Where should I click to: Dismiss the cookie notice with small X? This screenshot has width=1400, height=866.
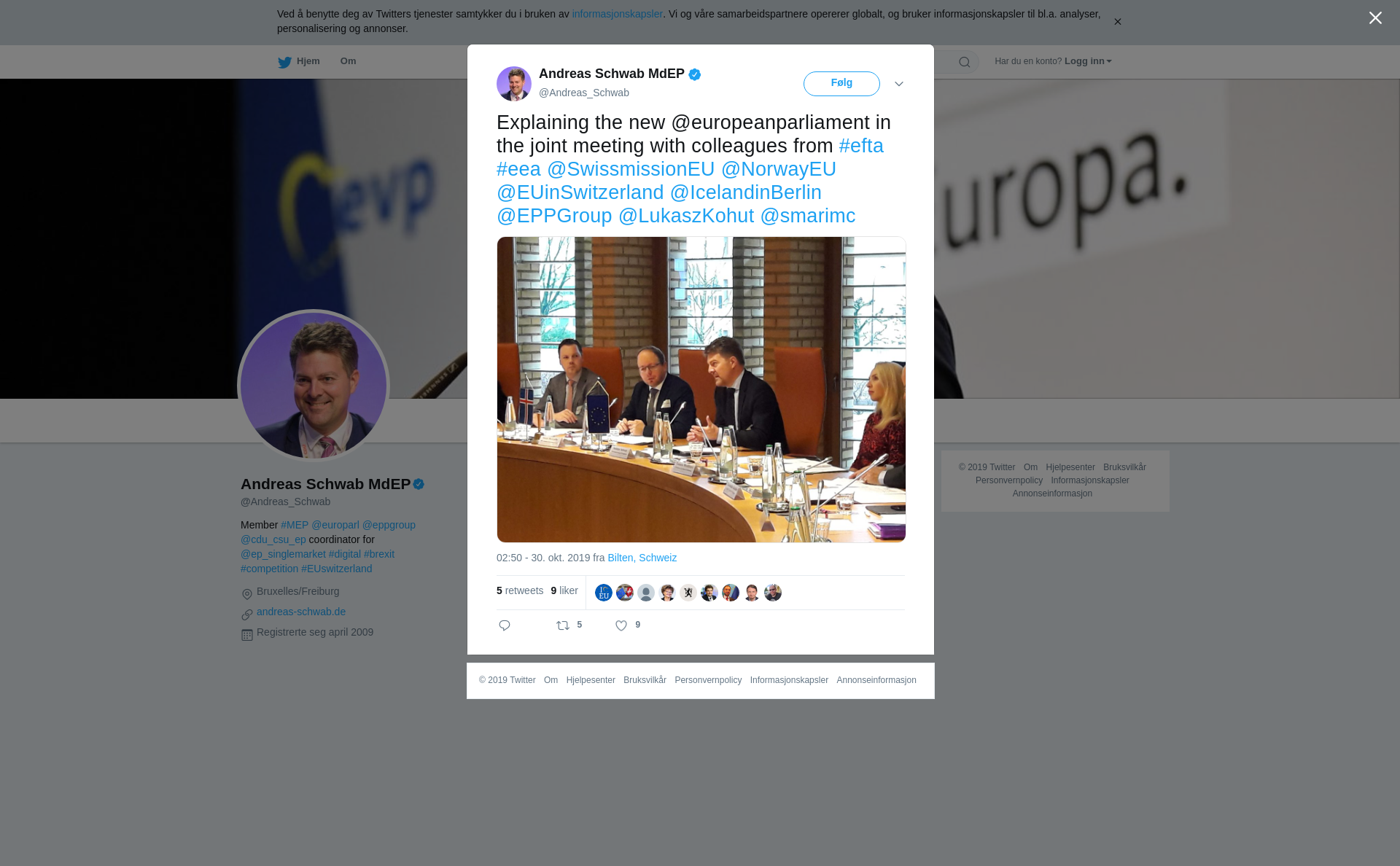pyautogui.click(x=1117, y=22)
